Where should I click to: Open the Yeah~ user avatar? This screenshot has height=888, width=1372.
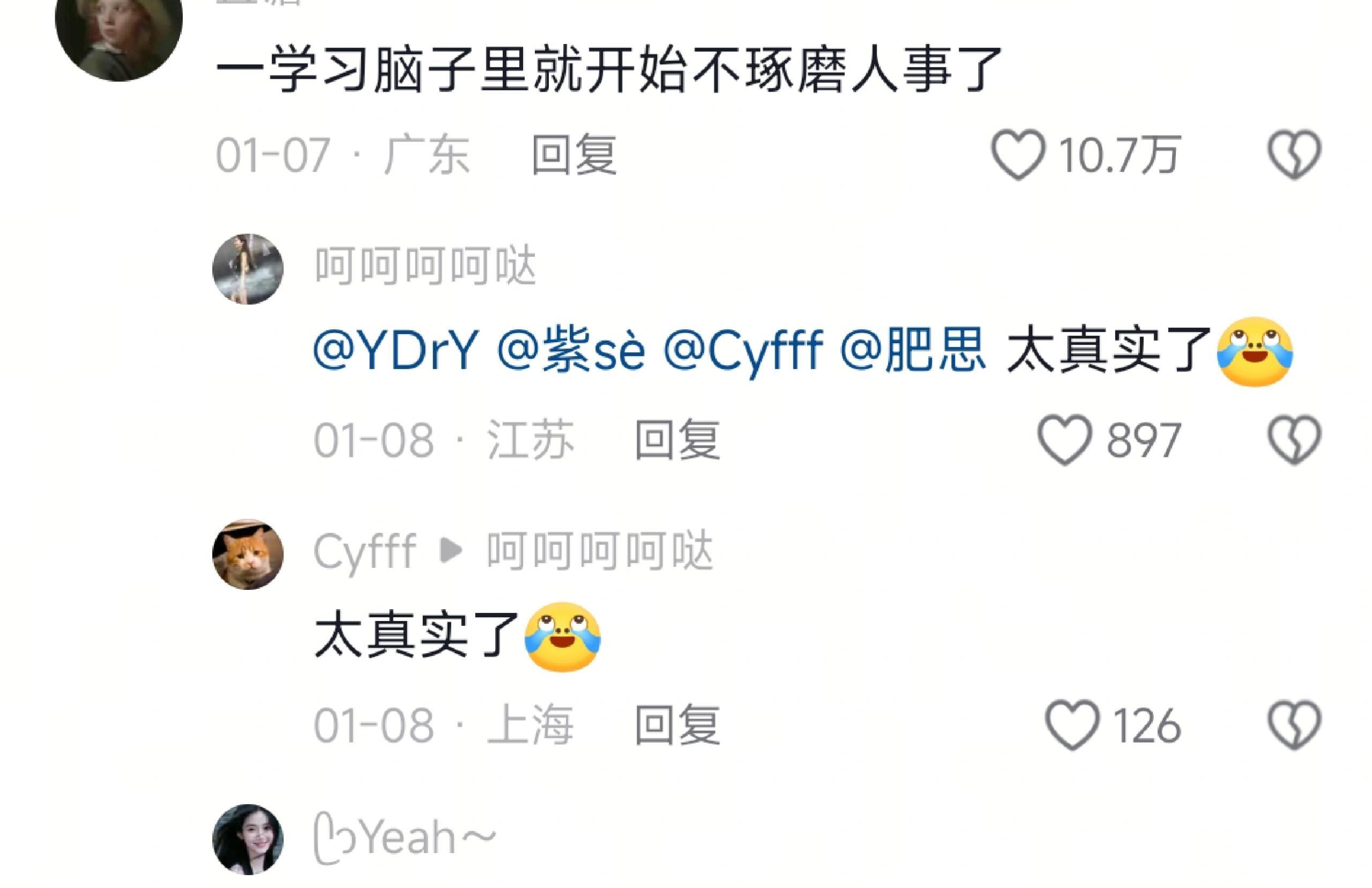tap(248, 839)
